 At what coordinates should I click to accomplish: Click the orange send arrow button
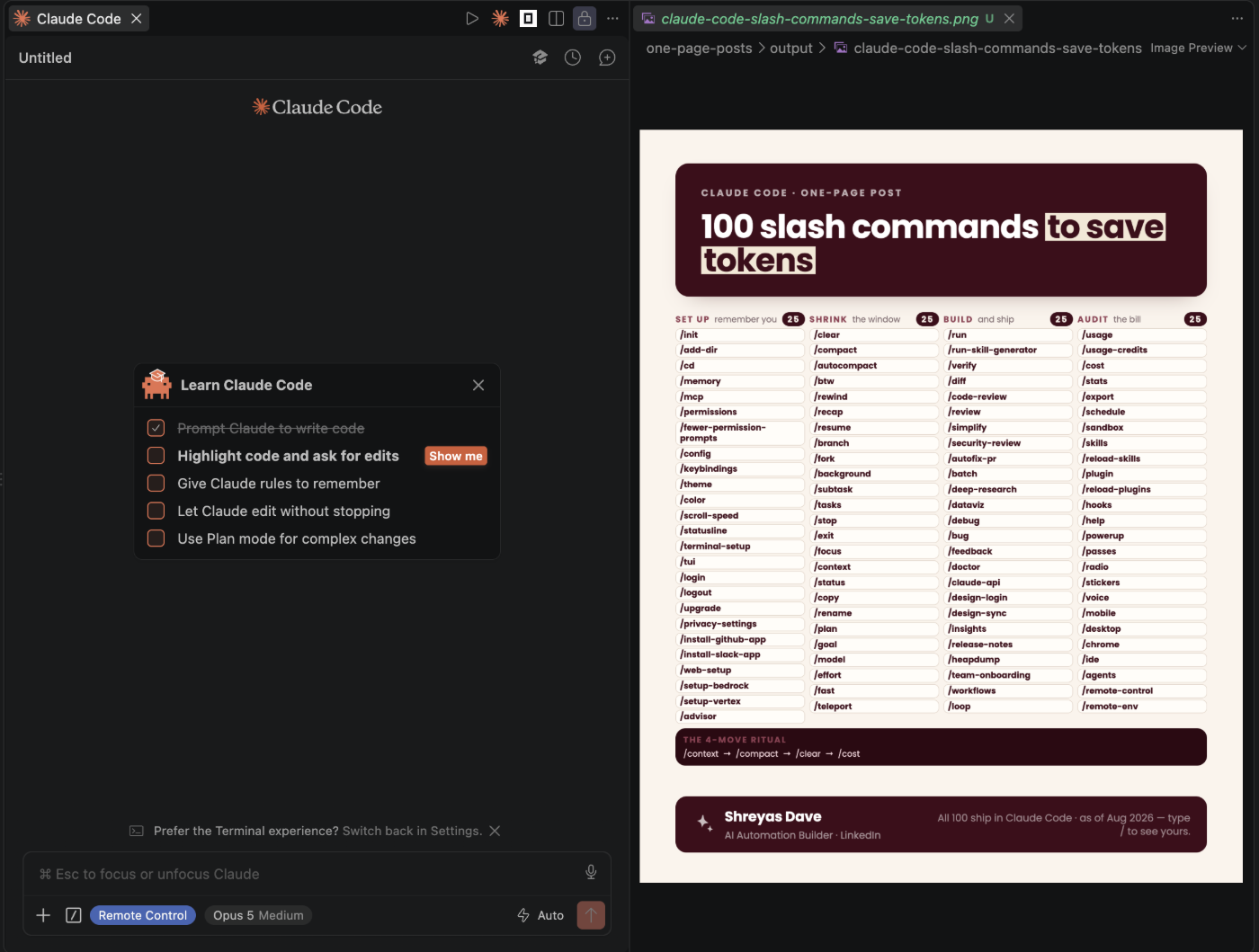(591, 915)
